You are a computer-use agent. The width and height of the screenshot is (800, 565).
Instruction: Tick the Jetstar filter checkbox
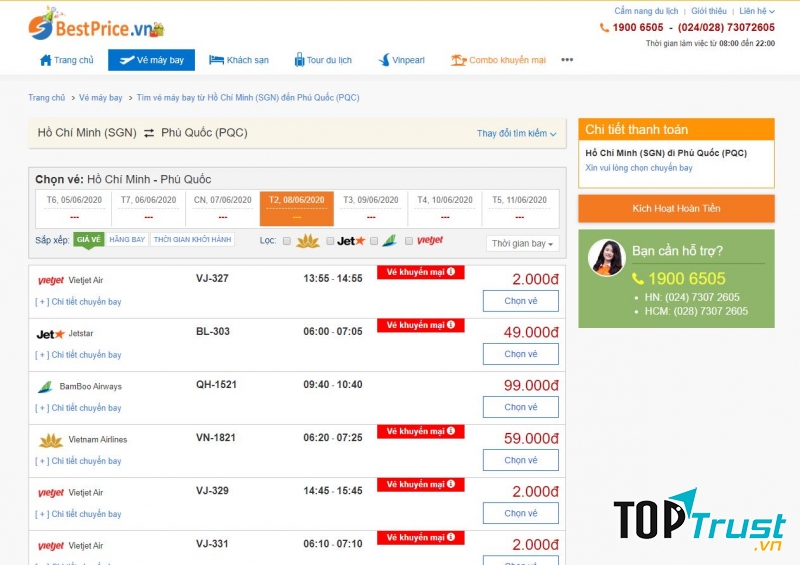point(330,241)
